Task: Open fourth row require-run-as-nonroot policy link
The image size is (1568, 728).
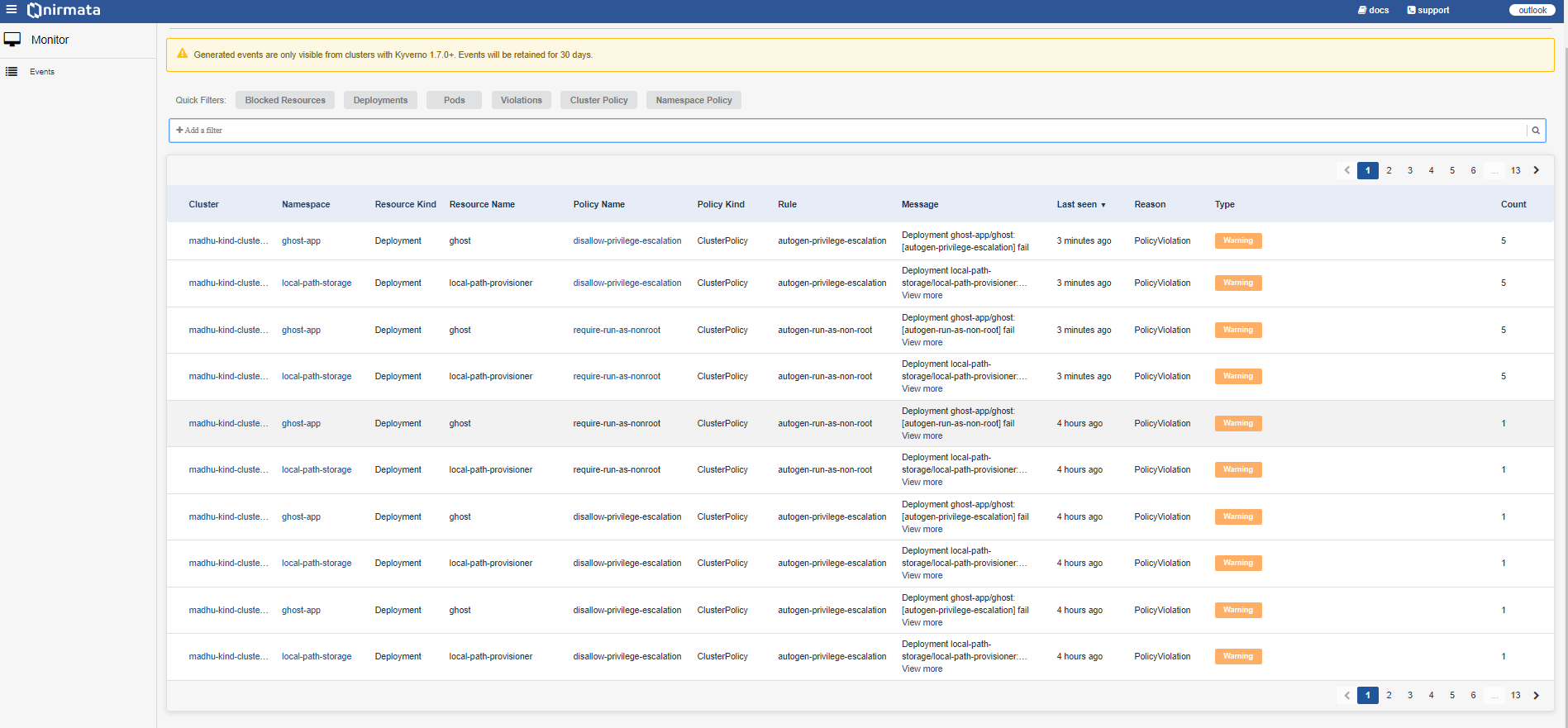Action: pos(617,377)
